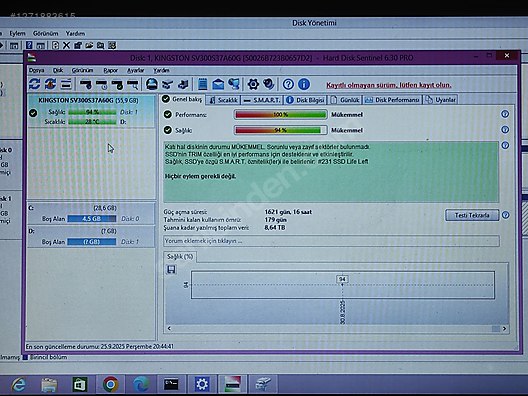
Task: Open the Microsoft Store taskbar icon
Action: pos(80,384)
